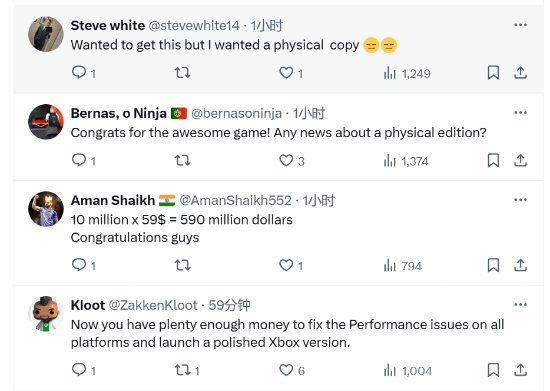View analytics with 1,374 views
Screen dimensions: 550x391
coord(406,161)
